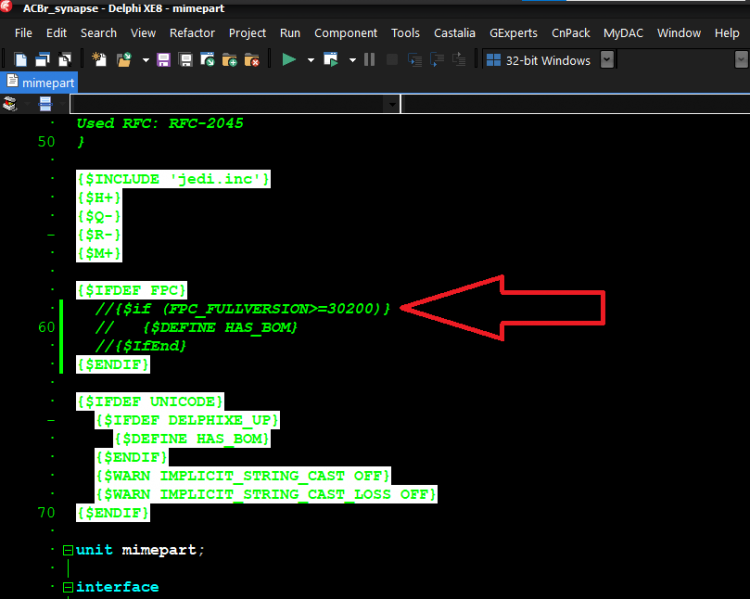The height and width of the screenshot is (599, 750).
Task: Click the Save All floppy icon
Action: pos(185,60)
